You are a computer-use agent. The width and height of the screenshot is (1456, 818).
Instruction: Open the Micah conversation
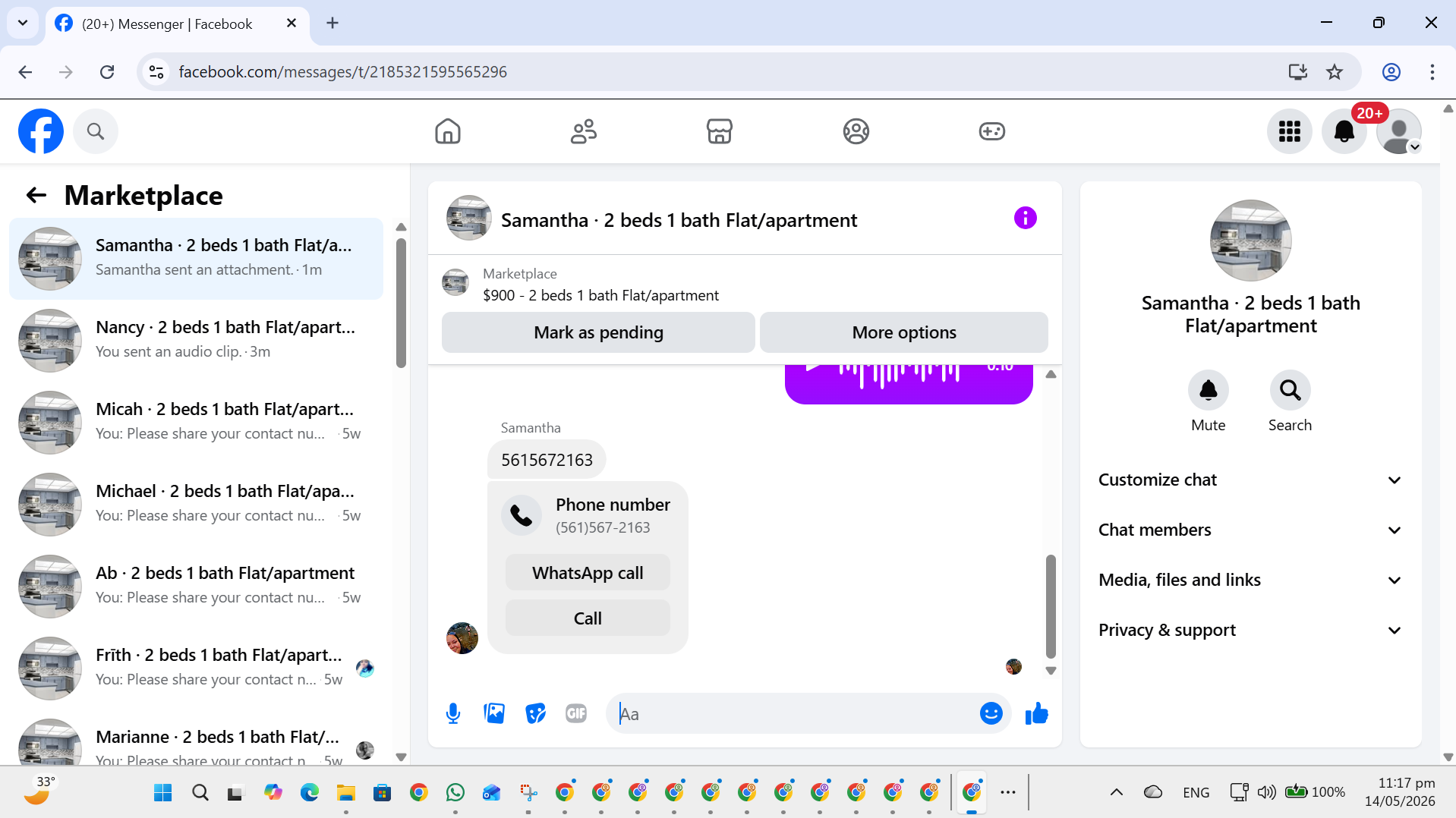[196, 423]
